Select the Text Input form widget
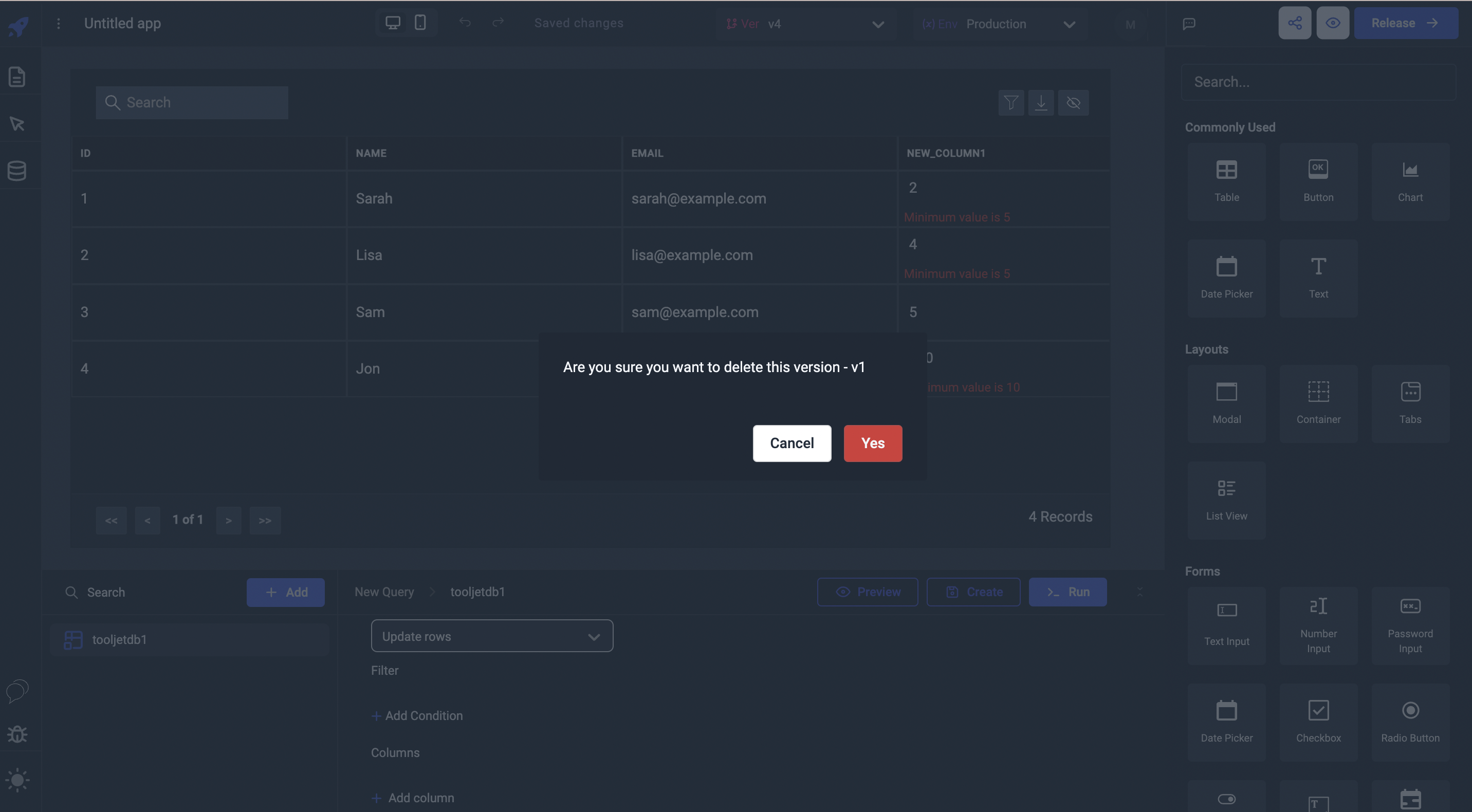1472x812 pixels. [1227, 624]
